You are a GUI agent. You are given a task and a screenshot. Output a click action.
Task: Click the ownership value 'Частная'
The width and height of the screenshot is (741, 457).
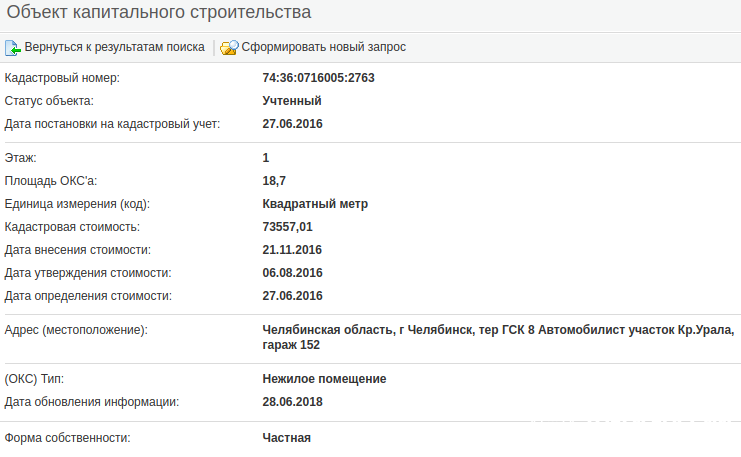287,438
